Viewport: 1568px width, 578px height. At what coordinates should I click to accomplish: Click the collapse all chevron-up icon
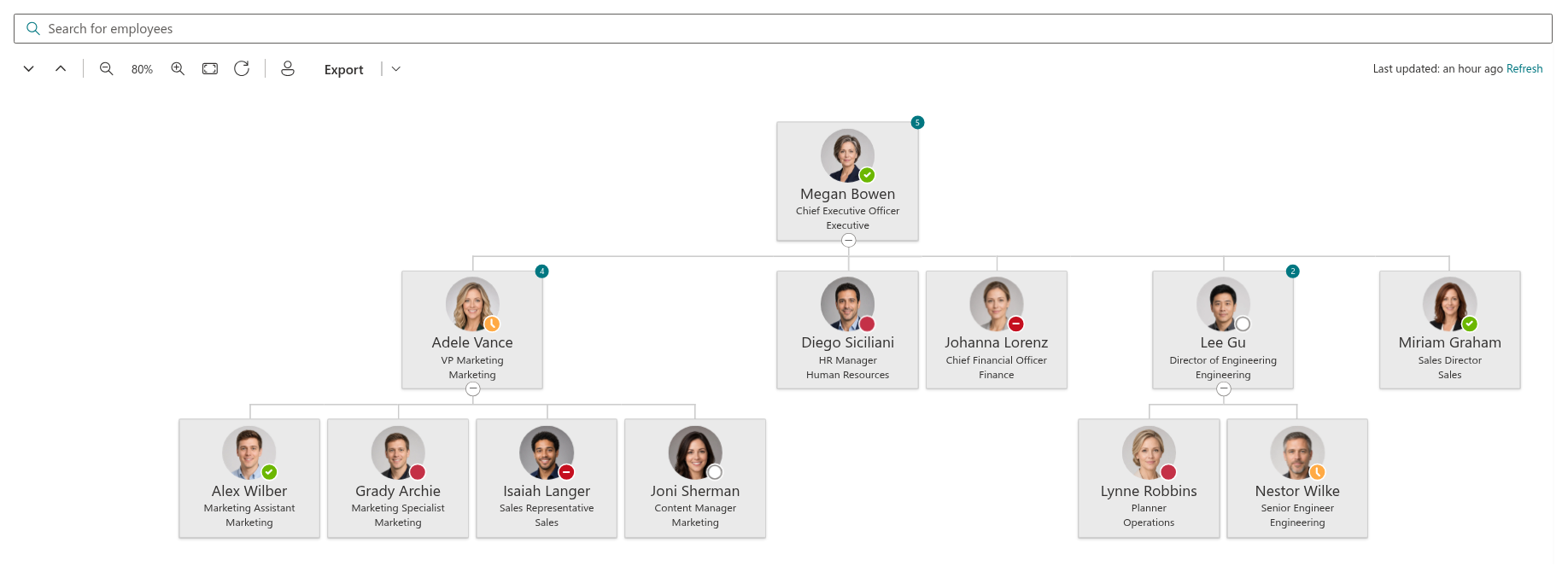tap(61, 69)
